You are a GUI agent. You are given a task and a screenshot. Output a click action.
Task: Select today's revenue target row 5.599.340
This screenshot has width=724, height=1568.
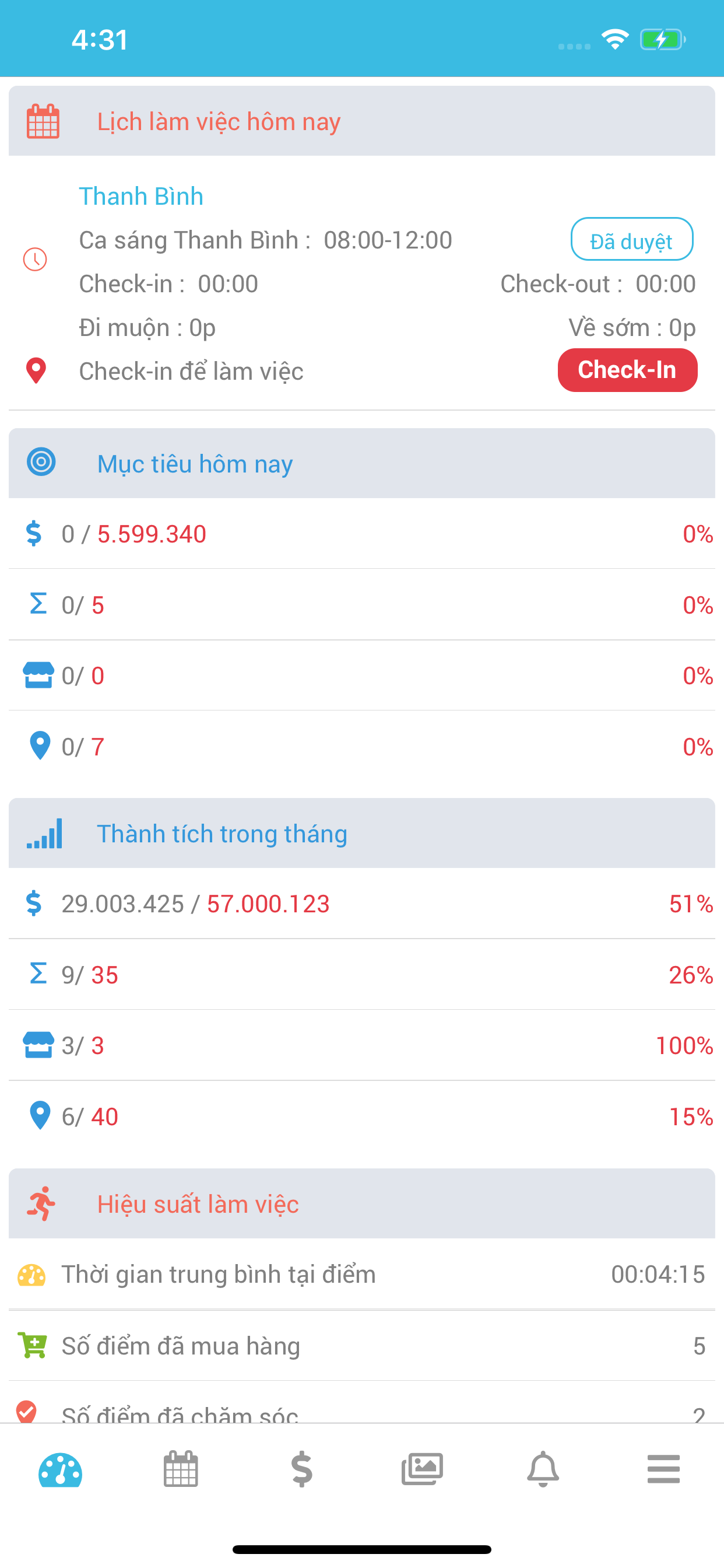click(x=361, y=534)
